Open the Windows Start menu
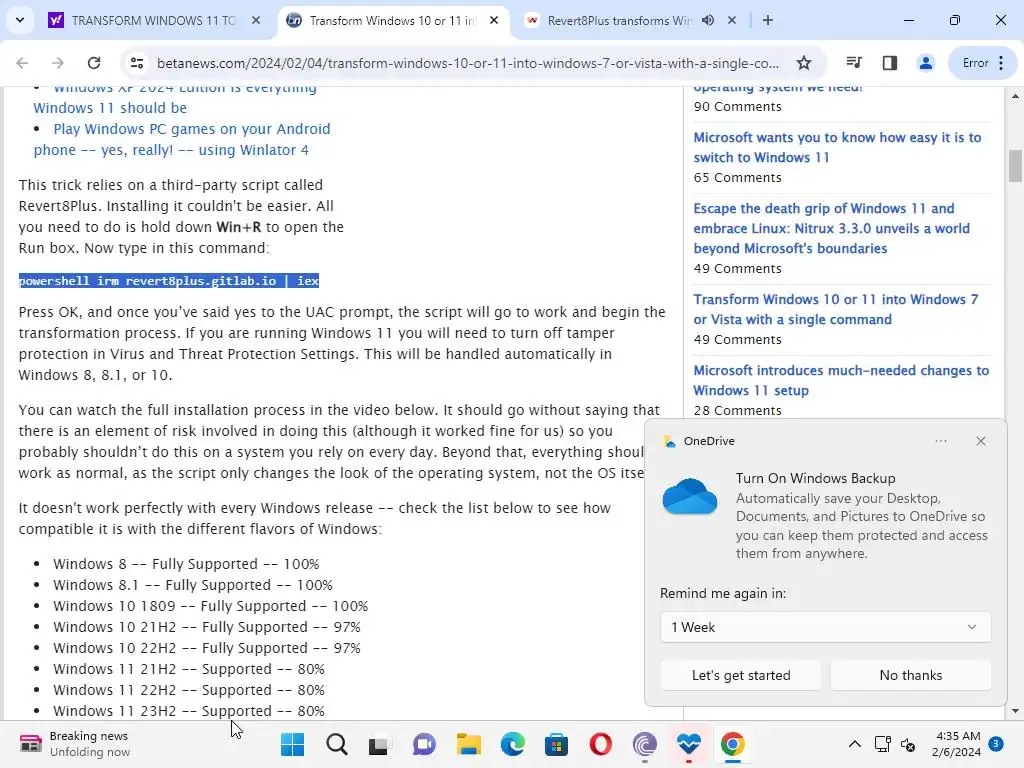 [292, 744]
